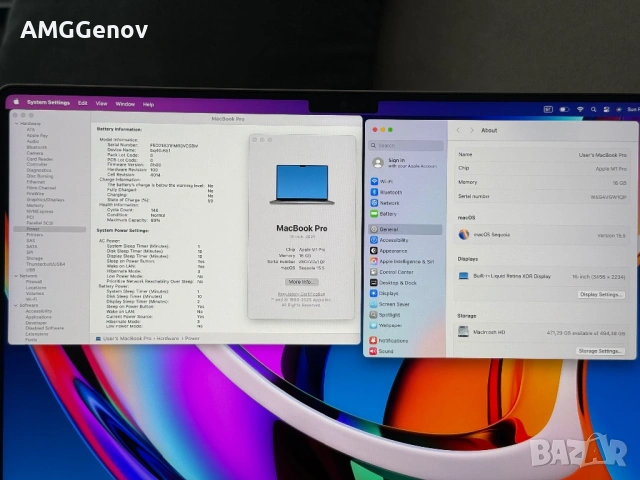Select General in System Settings sidebar

(405, 229)
